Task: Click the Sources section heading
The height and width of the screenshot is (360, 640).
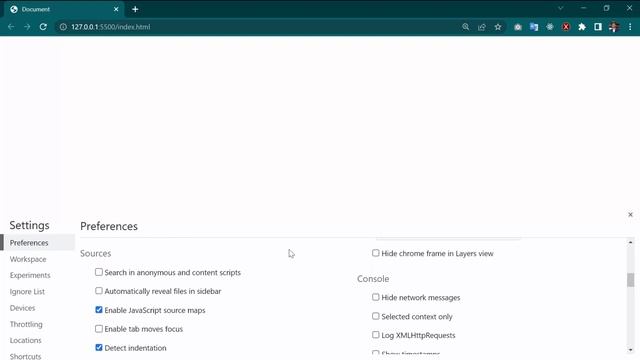Action: (x=96, y=253)
